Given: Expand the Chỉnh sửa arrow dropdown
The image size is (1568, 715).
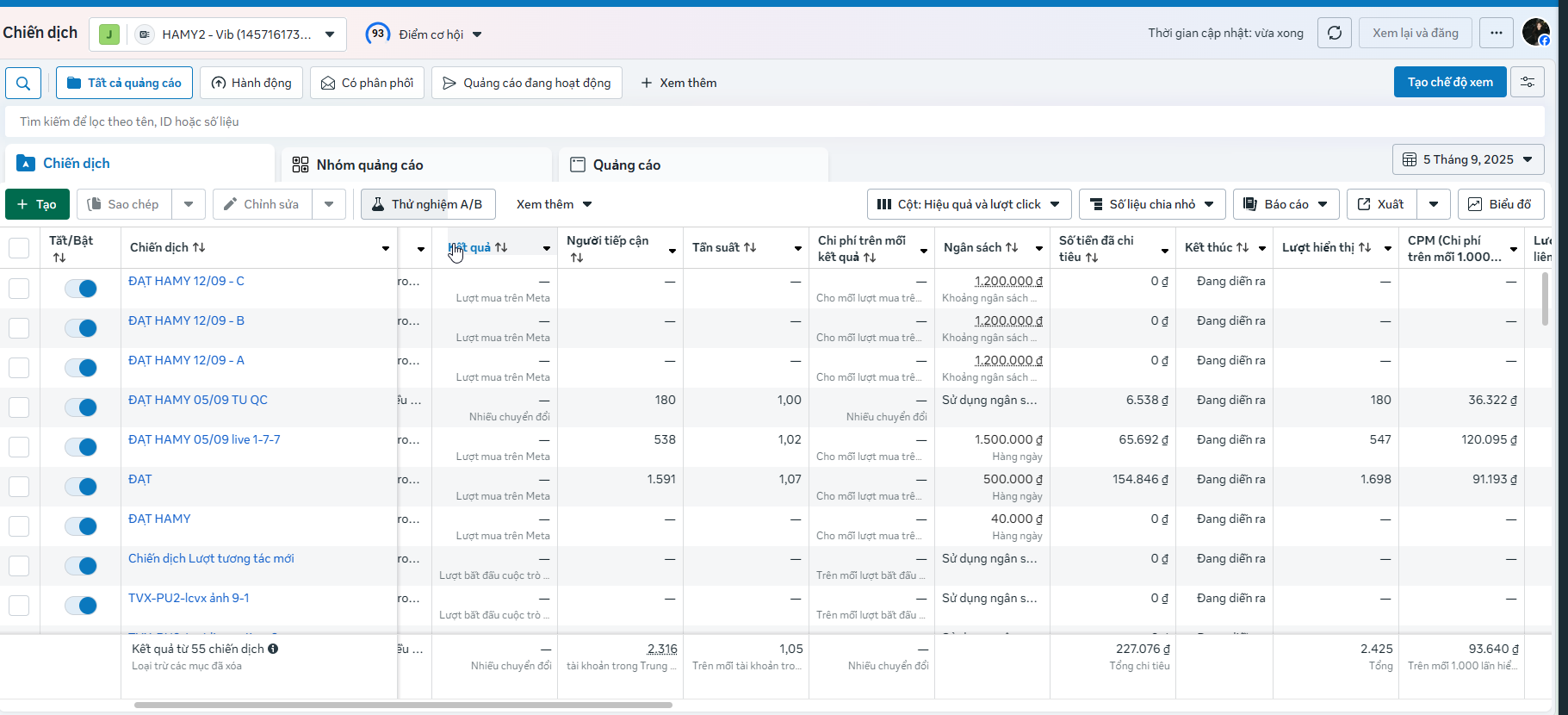Looking at the screenshot, I should [329, 204].
